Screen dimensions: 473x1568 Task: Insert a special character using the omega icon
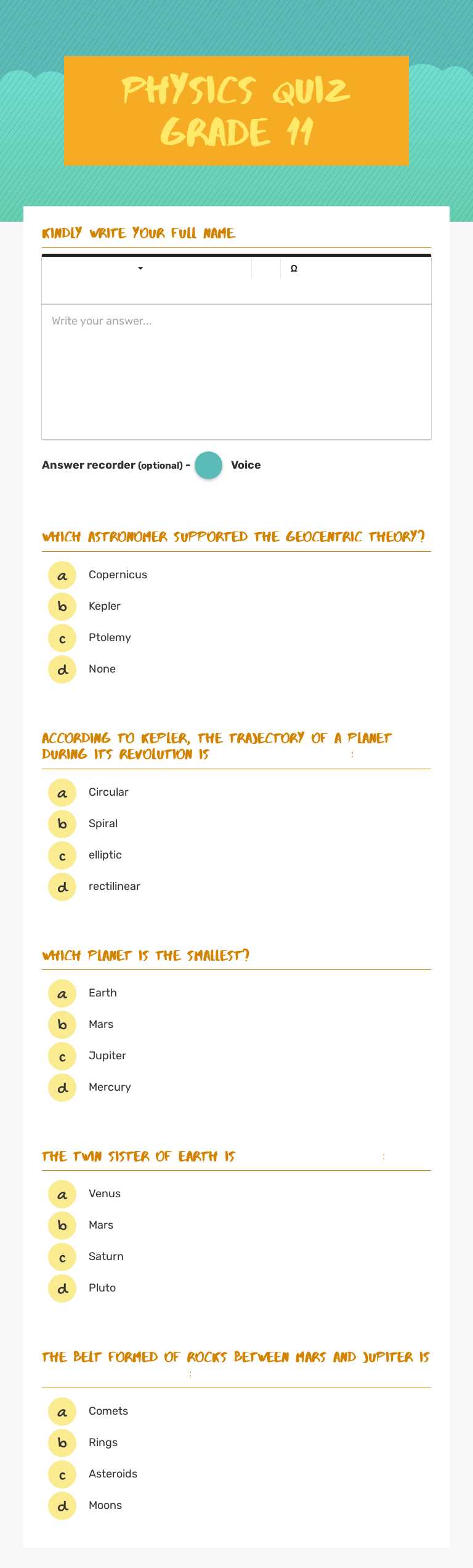coord(294,268)
